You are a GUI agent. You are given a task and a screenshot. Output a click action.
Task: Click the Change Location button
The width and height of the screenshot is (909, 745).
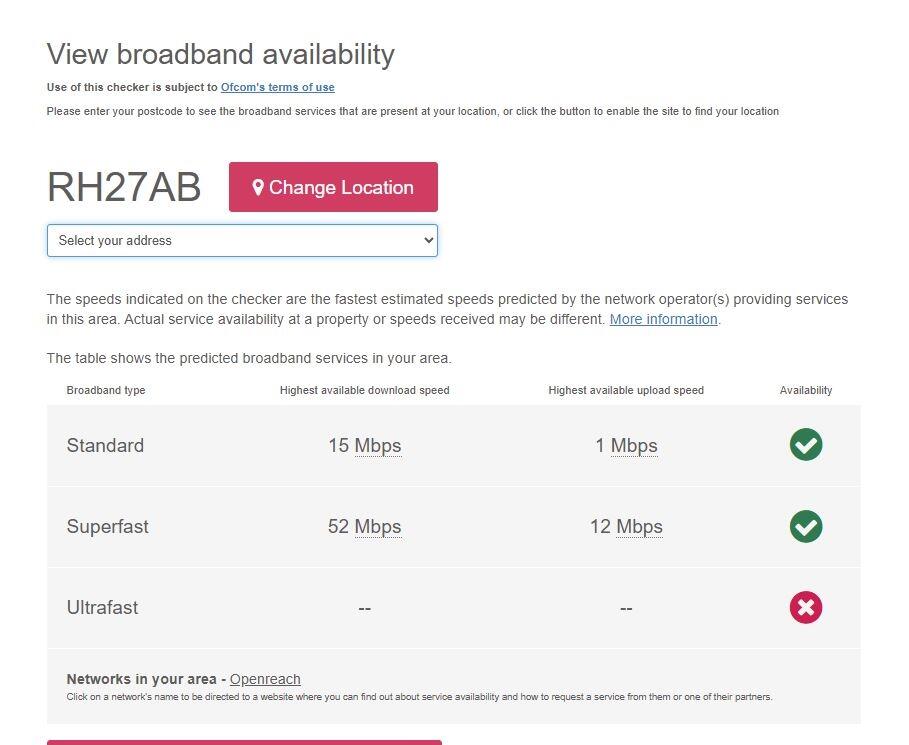[333, 186]
